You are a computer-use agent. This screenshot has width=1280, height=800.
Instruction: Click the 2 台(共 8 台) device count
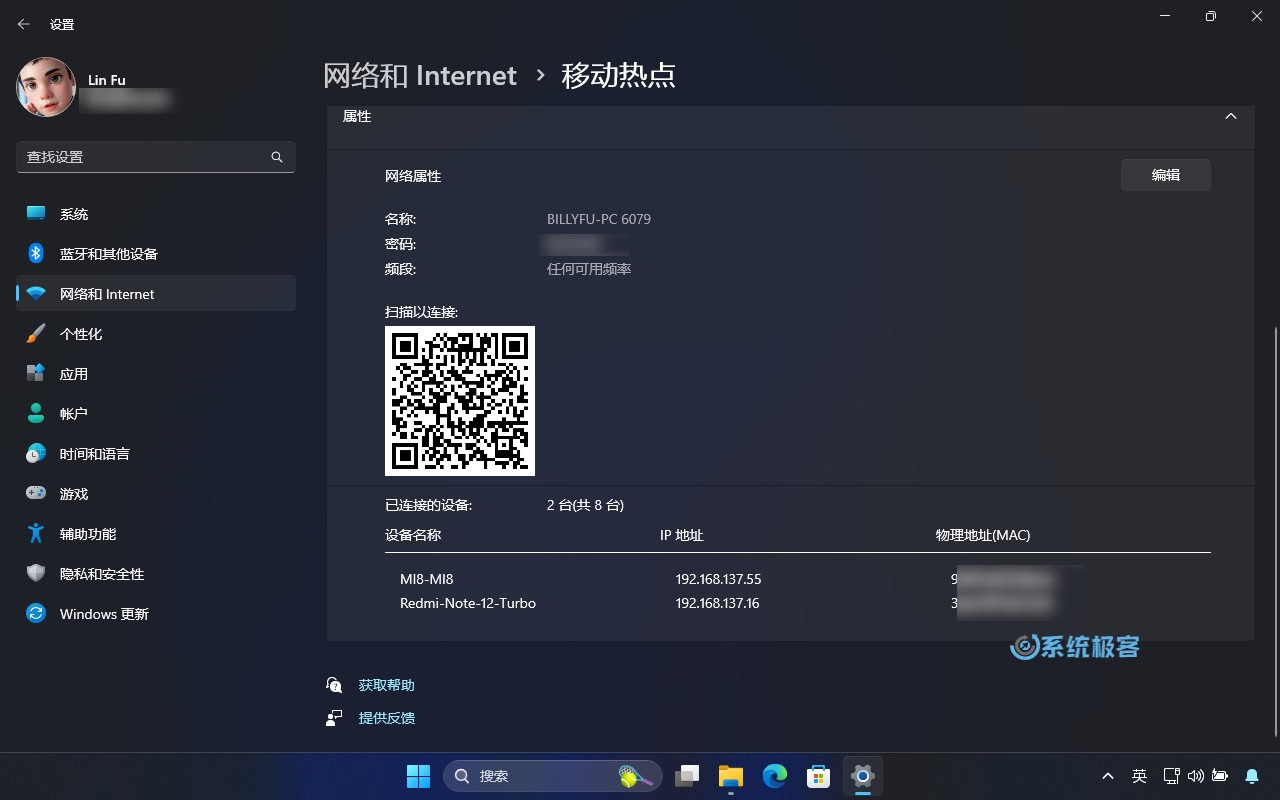click(585, 505)
